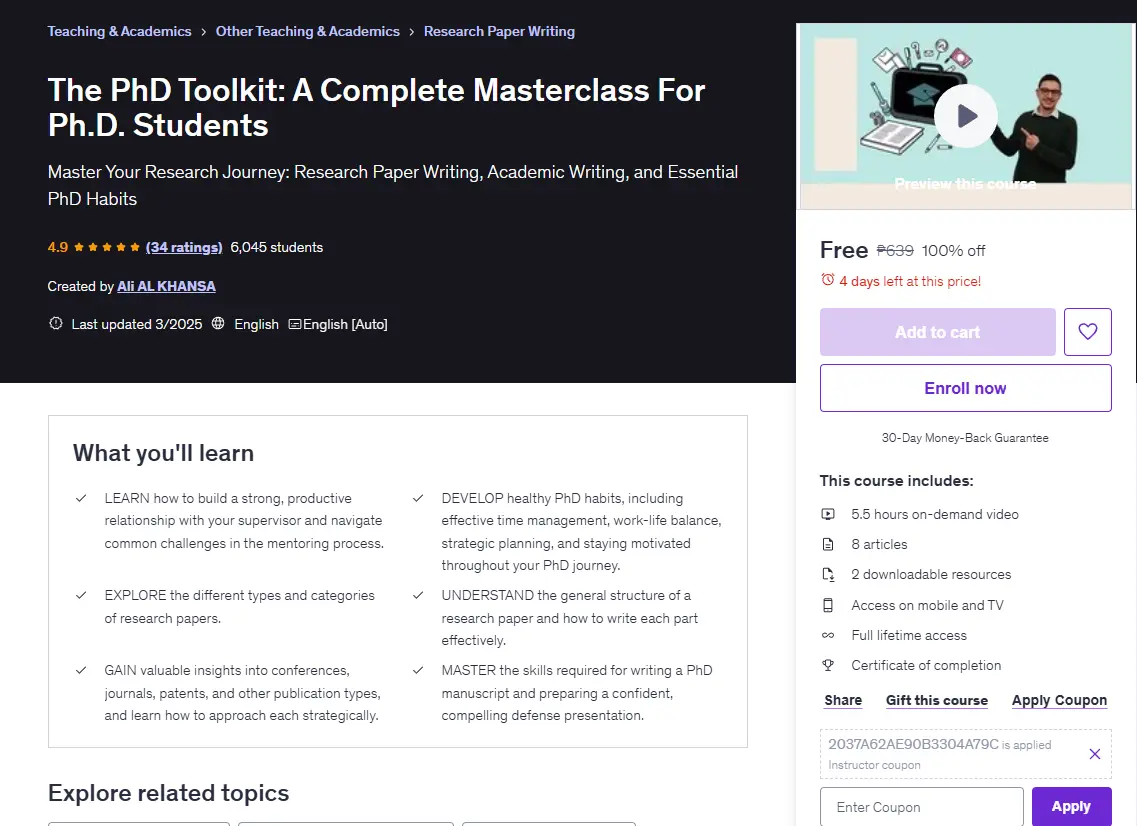1137x826 pixels.
Task: Click the lifetime access infinity icon
Action: click(828, 635)
